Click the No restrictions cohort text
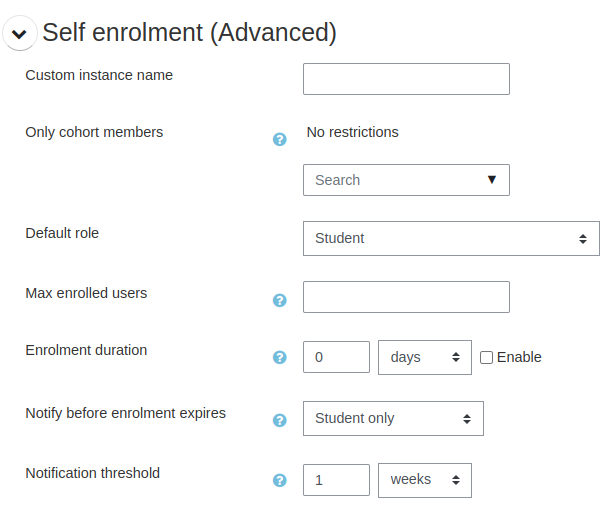Screen dimensions: 614x514 [352, 132]
